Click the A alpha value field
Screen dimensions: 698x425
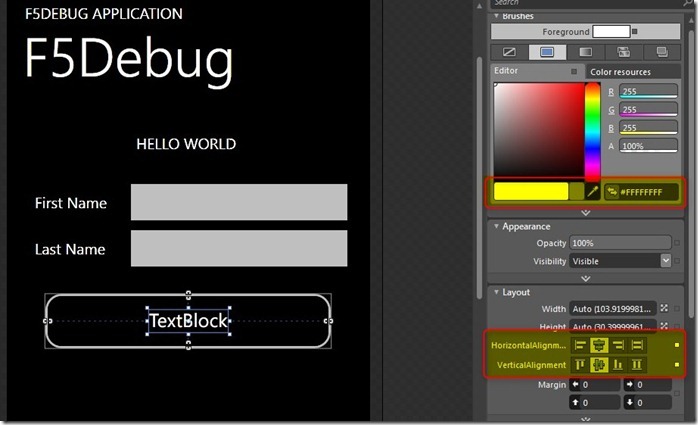(x=648, y=146)
